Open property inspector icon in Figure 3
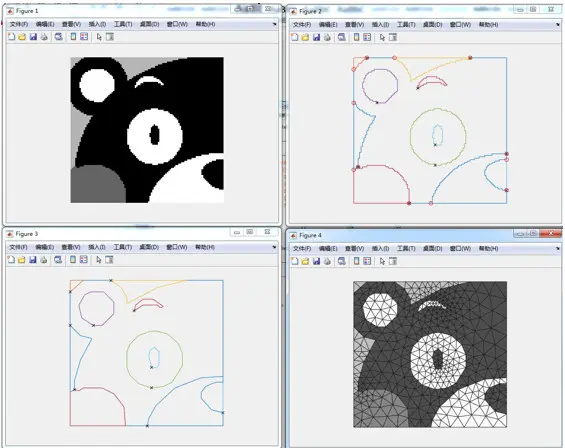The height and width of the screenshot is (448, 565). (x=110, y=260)
